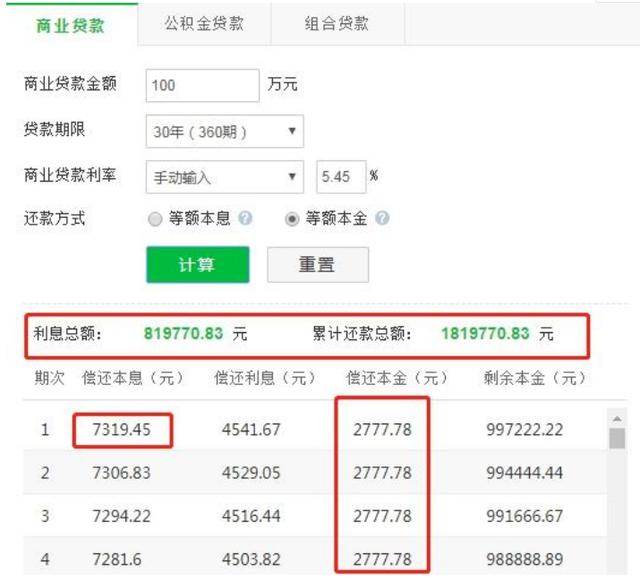Image resolution: width=640 pixels, height=581 pixels.
Task: Select the 组合贷款 tab
Action: [337, 24]
